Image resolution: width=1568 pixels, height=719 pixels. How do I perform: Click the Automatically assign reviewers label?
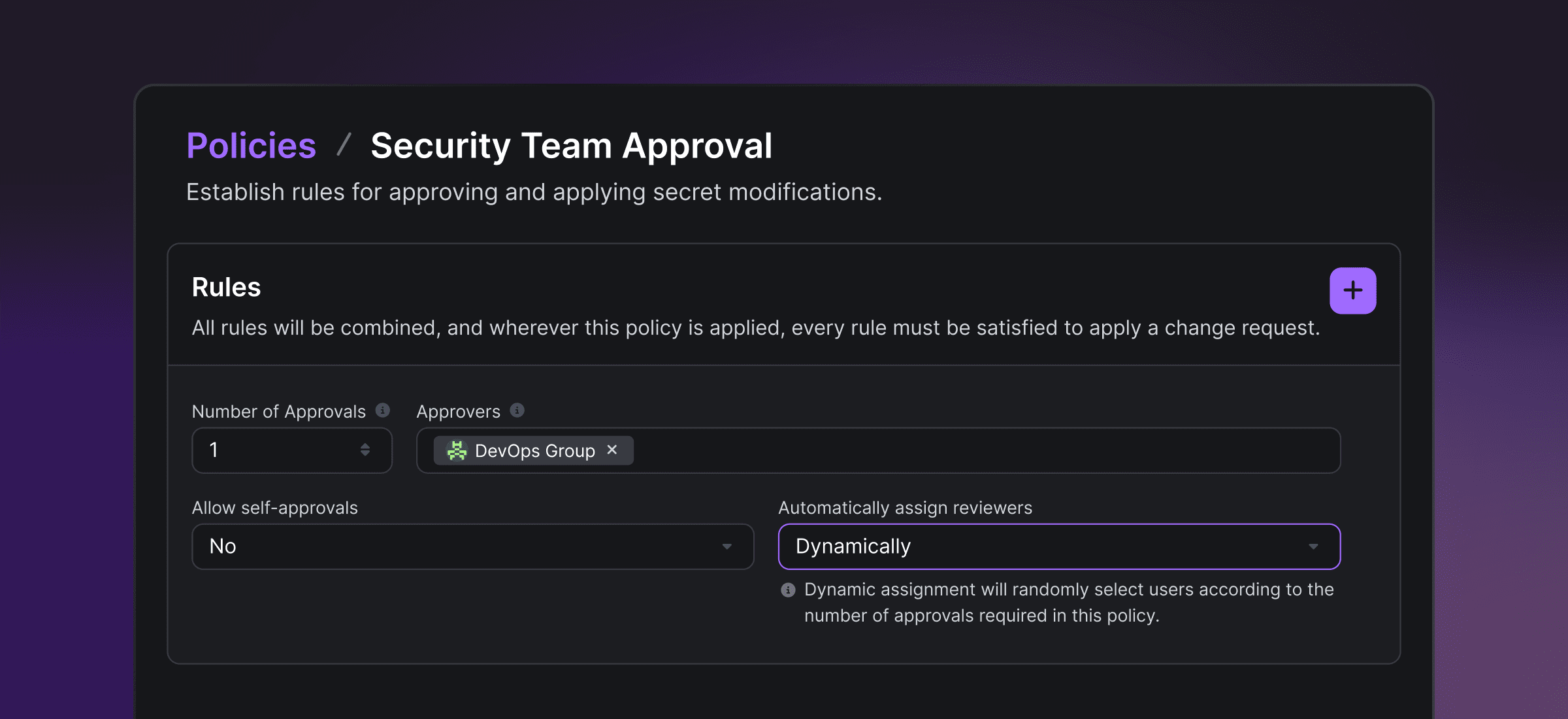905,508
